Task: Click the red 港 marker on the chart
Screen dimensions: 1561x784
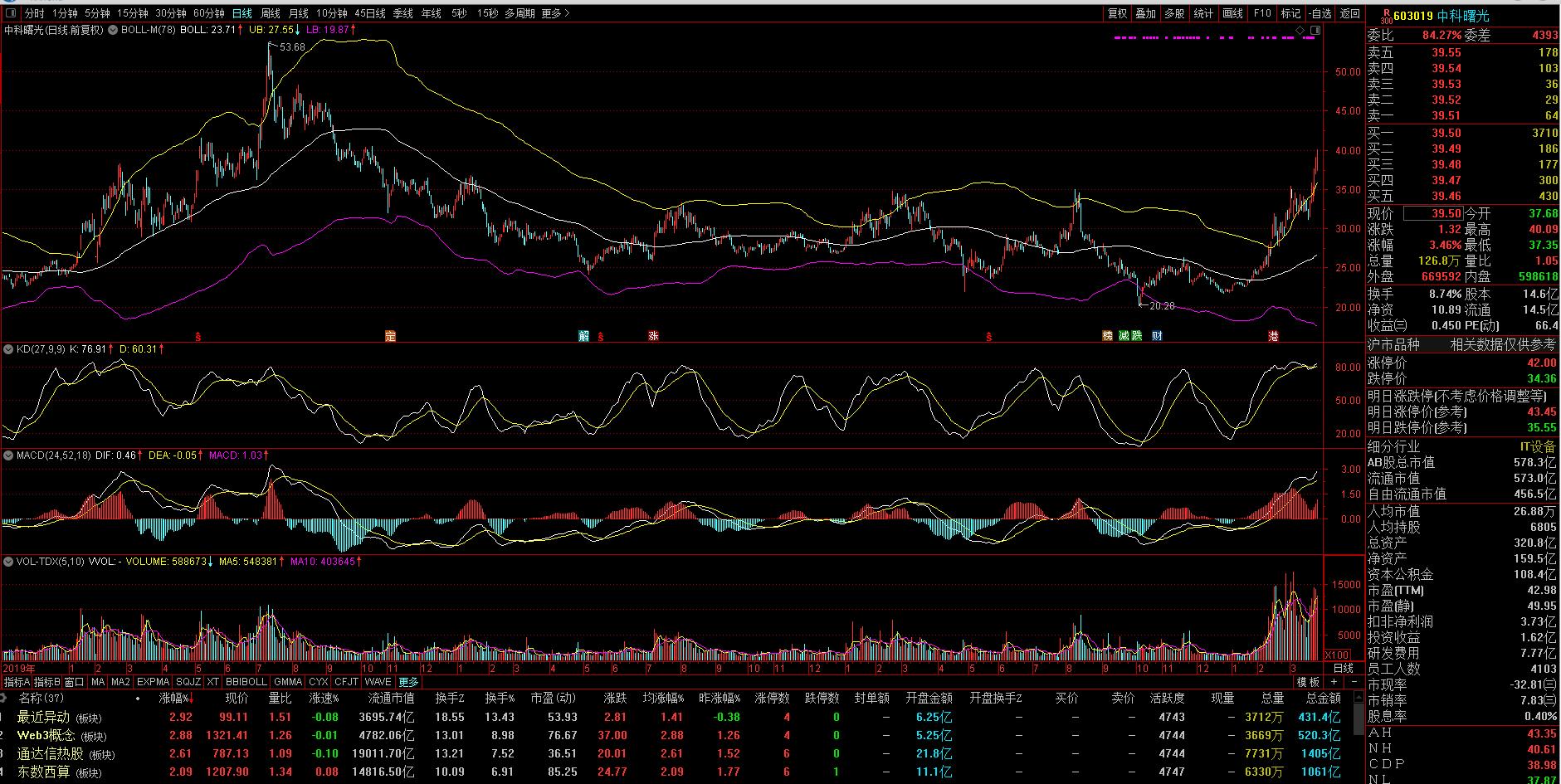Action: click(x=1273, y=336)
